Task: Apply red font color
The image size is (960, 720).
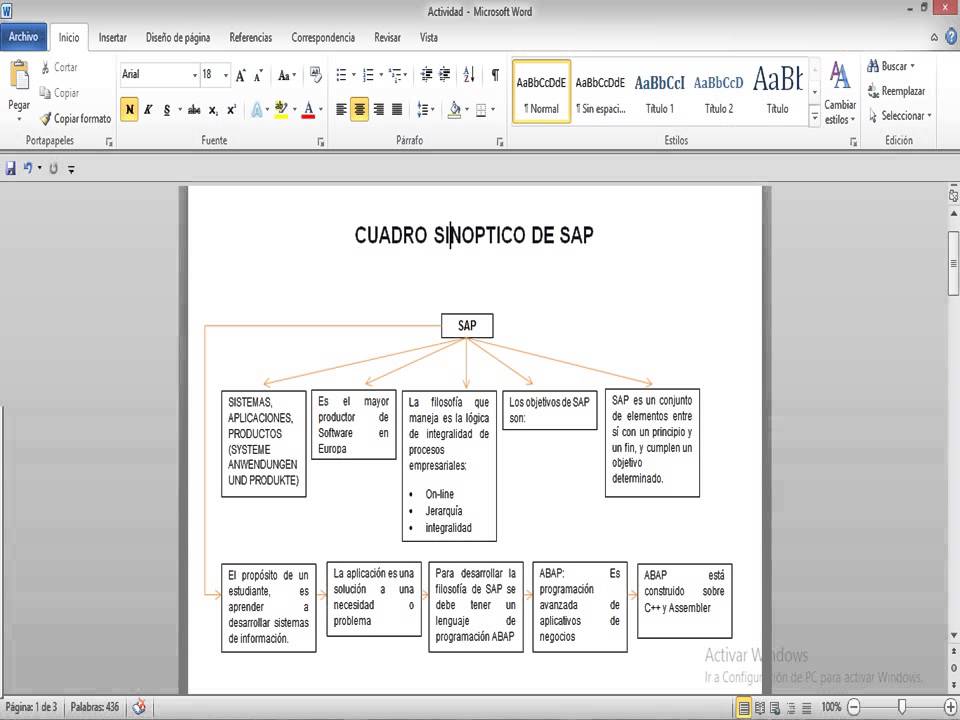Action: tap(309, 110)
